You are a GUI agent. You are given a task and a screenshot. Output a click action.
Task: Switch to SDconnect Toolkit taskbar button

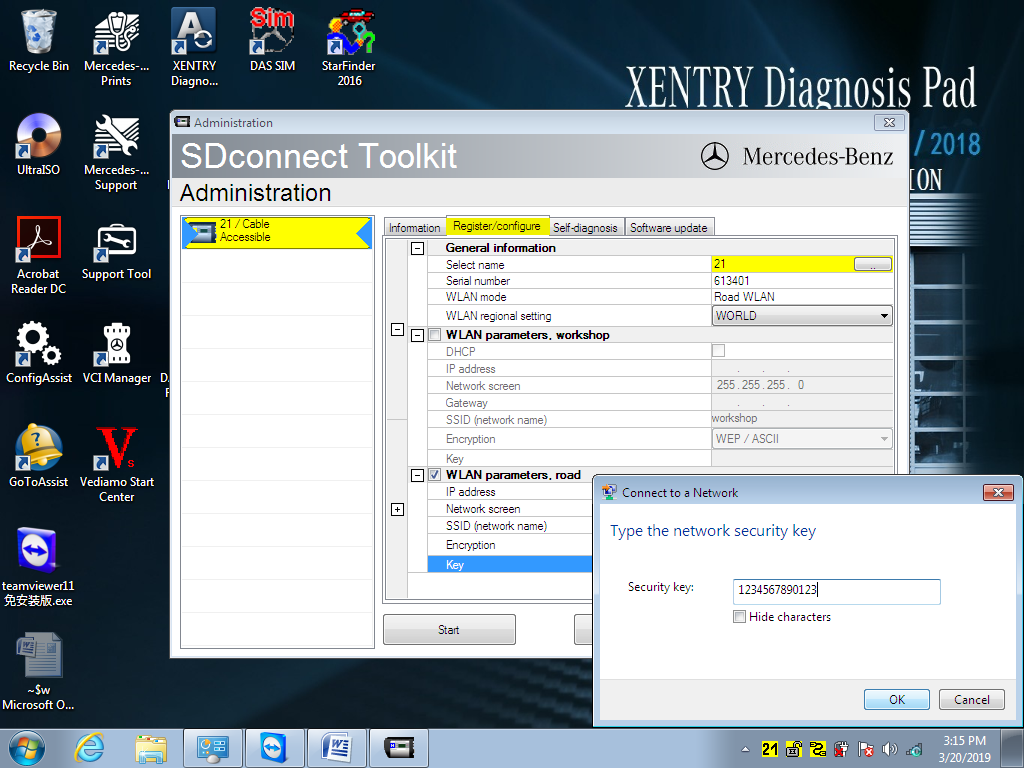coord(398,748)
